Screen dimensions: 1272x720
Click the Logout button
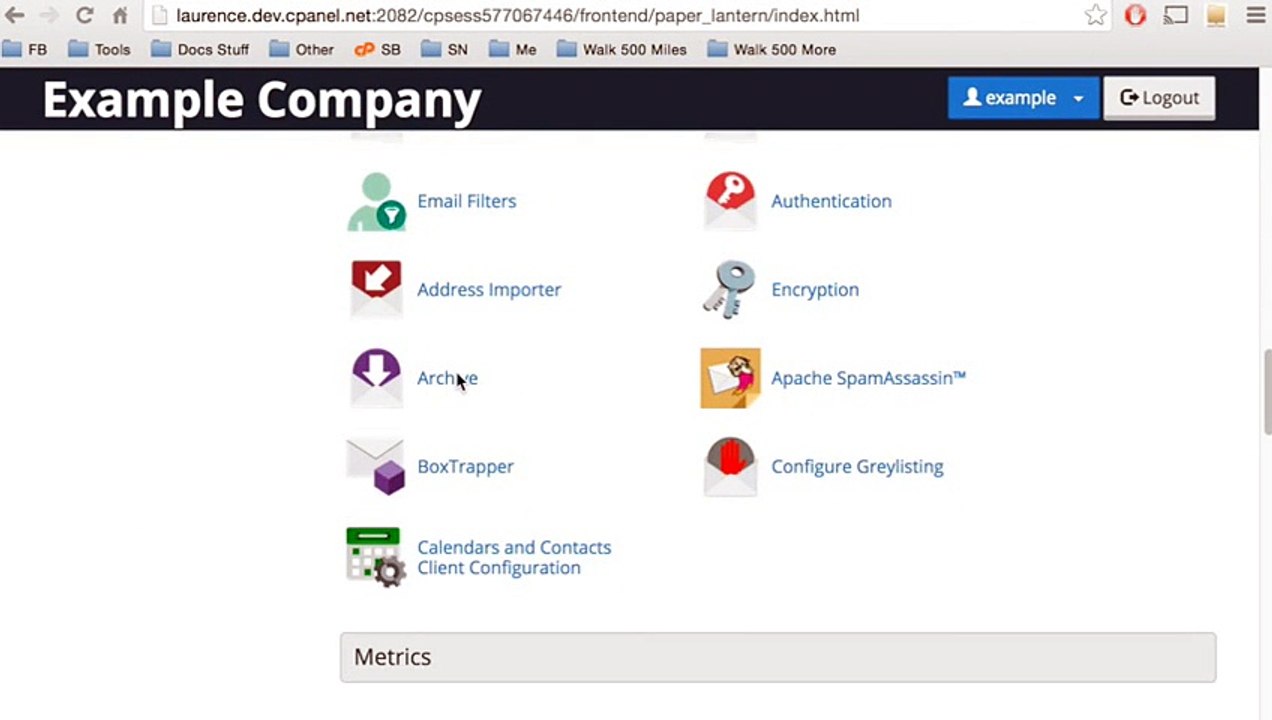pos(1159,98)
